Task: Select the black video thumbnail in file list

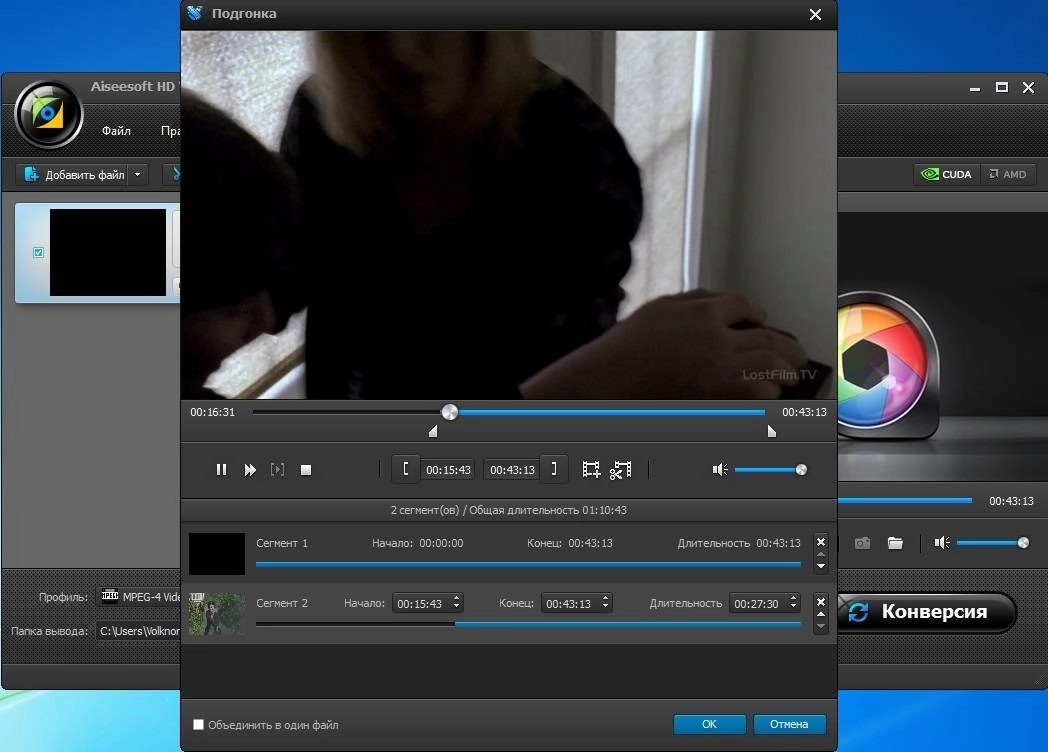Action: (x=108, y=252)
